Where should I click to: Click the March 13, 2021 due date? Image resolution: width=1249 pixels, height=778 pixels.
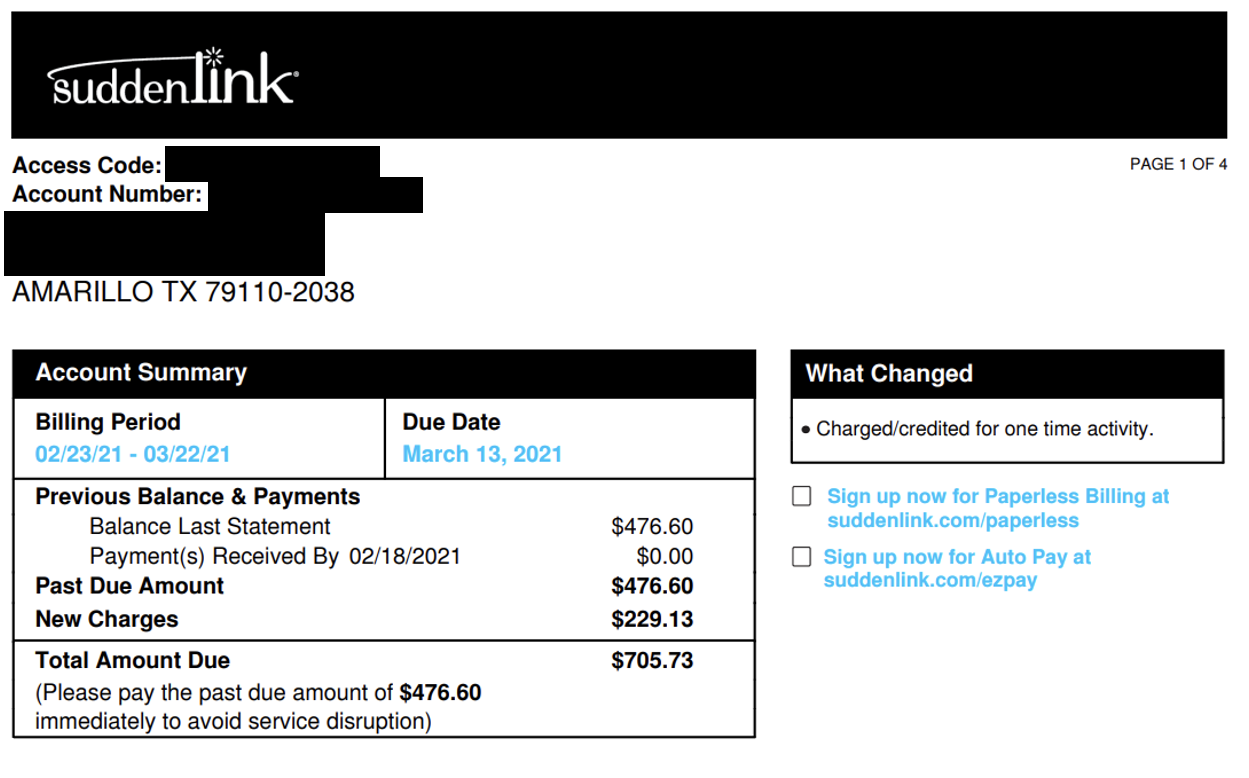(x=482, y=454)
